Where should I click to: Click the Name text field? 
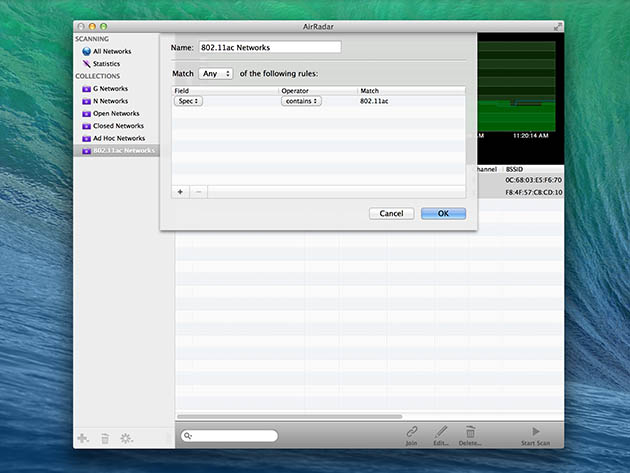click(270, 47)
